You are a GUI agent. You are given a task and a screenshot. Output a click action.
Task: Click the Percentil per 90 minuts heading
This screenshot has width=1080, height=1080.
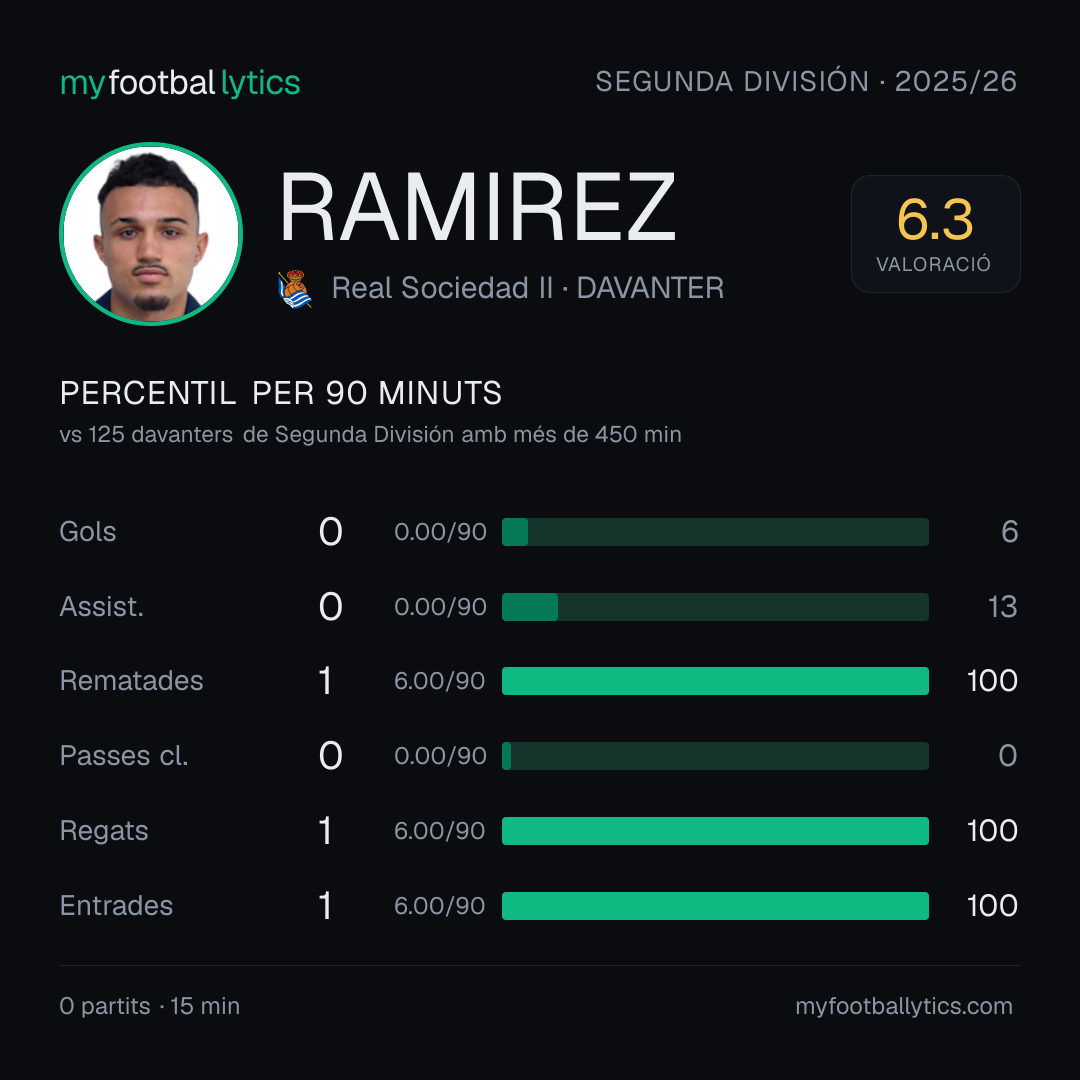280,393
